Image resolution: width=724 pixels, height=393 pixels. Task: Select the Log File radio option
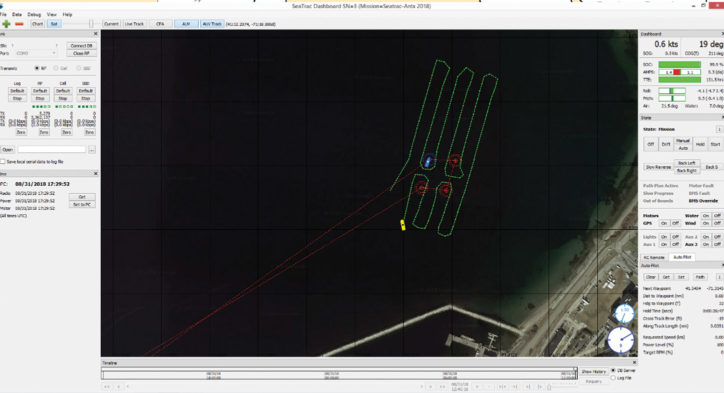[x=613, y=378]
